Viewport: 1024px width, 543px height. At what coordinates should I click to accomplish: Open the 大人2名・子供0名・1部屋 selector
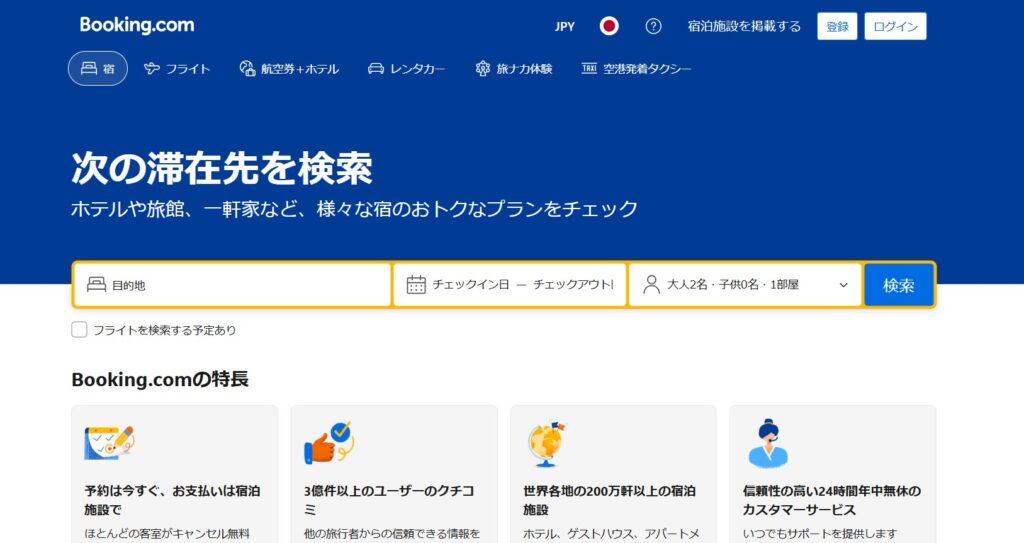745,284
